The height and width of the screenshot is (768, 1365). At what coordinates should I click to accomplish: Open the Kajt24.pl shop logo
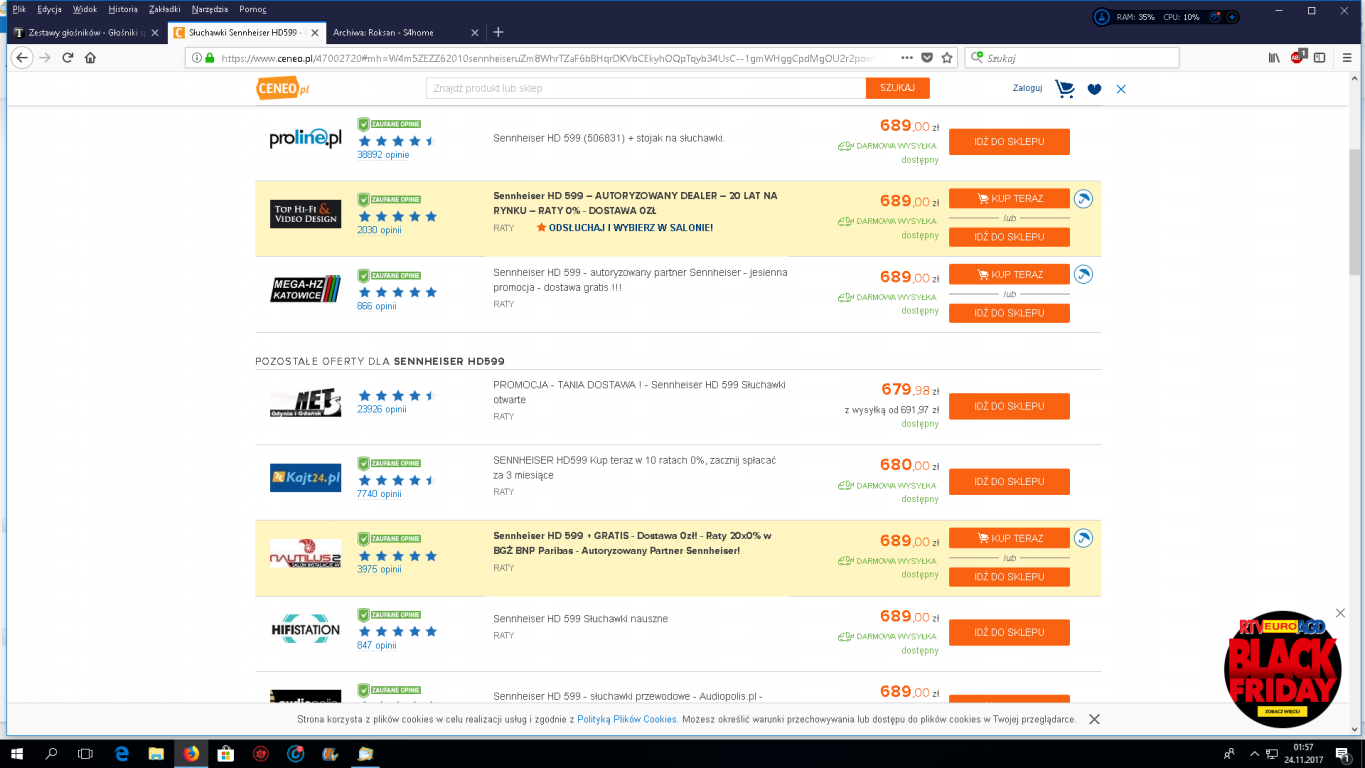[x=305, y=477]
